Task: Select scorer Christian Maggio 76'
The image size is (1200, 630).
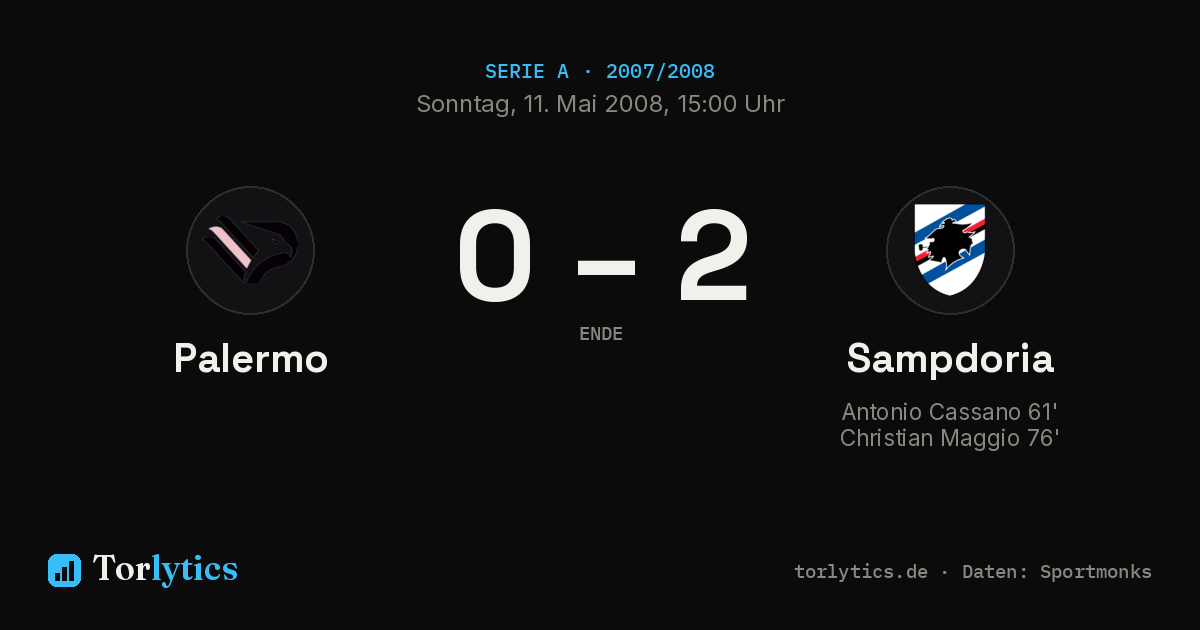Action: (x=950, y=438)
